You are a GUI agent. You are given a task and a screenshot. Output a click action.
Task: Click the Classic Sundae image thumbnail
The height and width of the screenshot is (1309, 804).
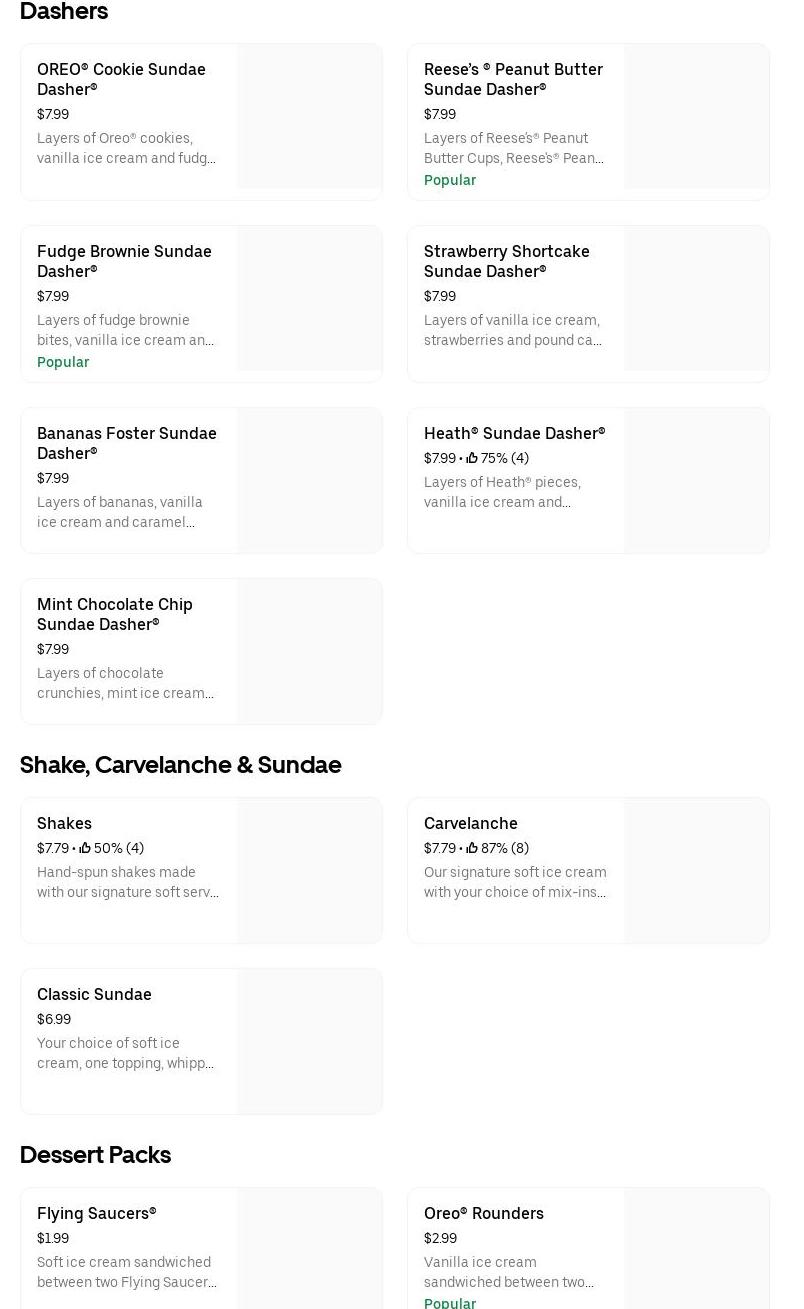click(x=309, y=1041)
